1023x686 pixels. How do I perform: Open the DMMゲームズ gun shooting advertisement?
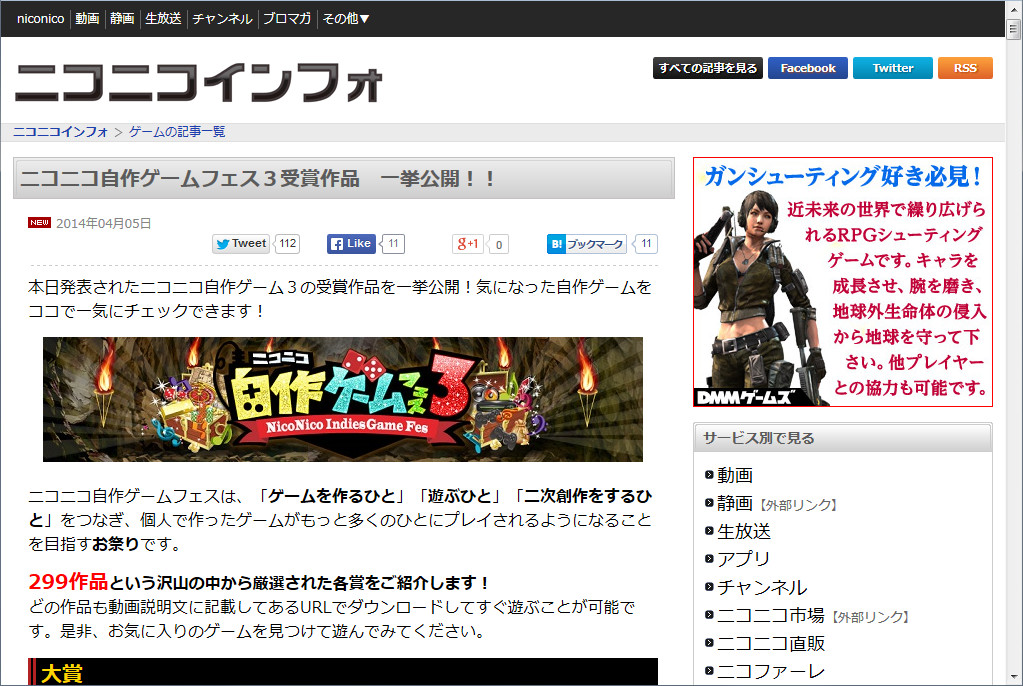coord(843,282)
